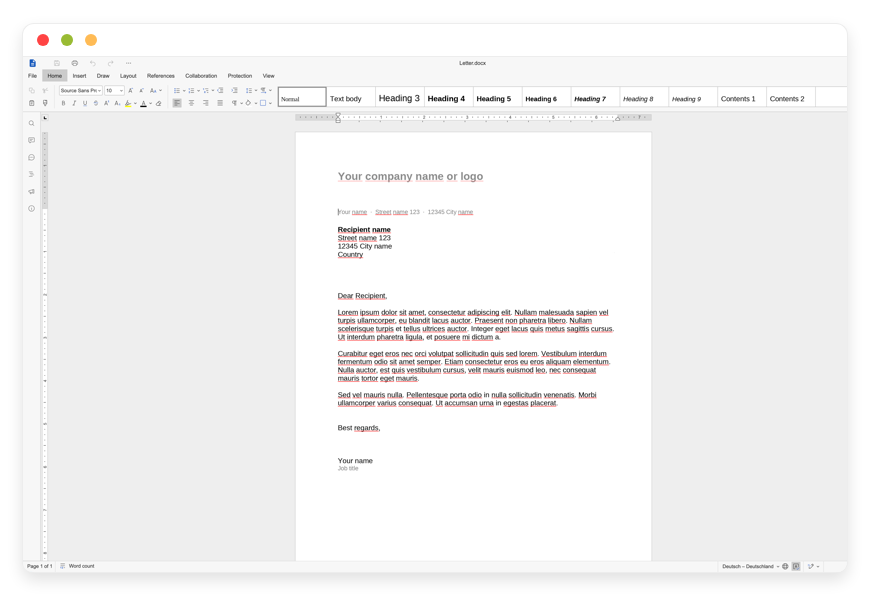Paste from clipboard icon
Image resolution: width=870 pixels, height=595 pixels.
click(32, 103)
